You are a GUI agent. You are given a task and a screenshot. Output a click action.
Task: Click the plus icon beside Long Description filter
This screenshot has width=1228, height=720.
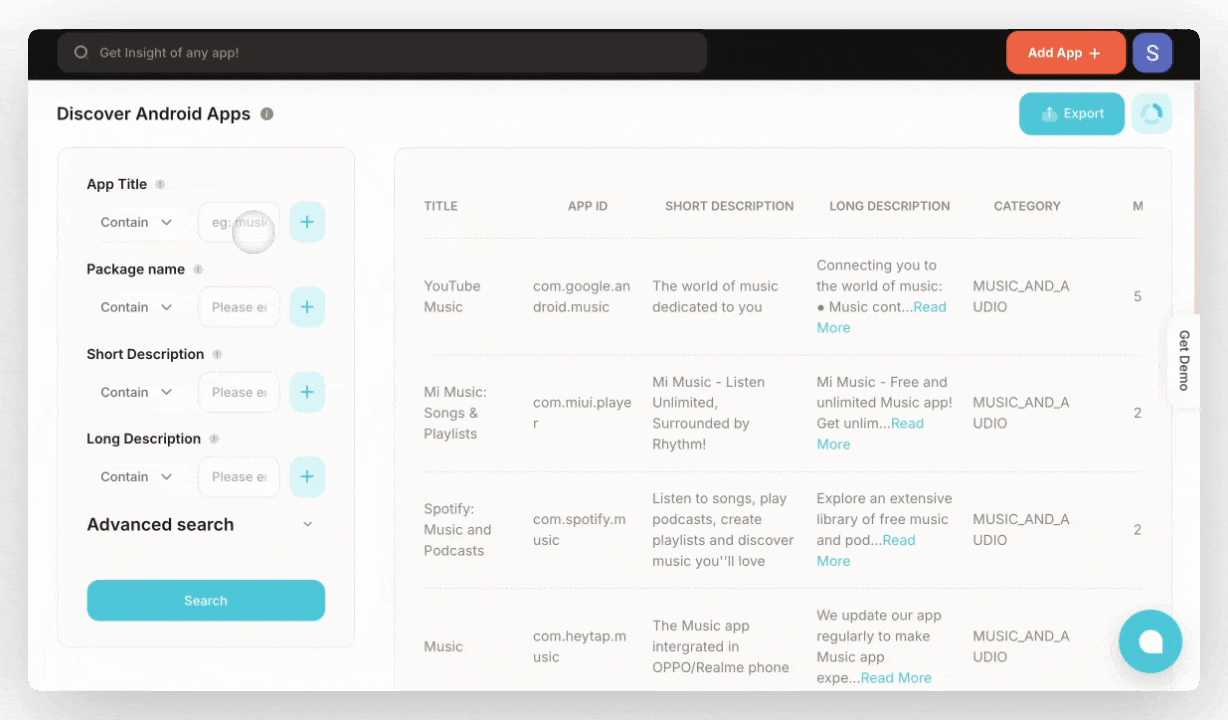(307, 476)
